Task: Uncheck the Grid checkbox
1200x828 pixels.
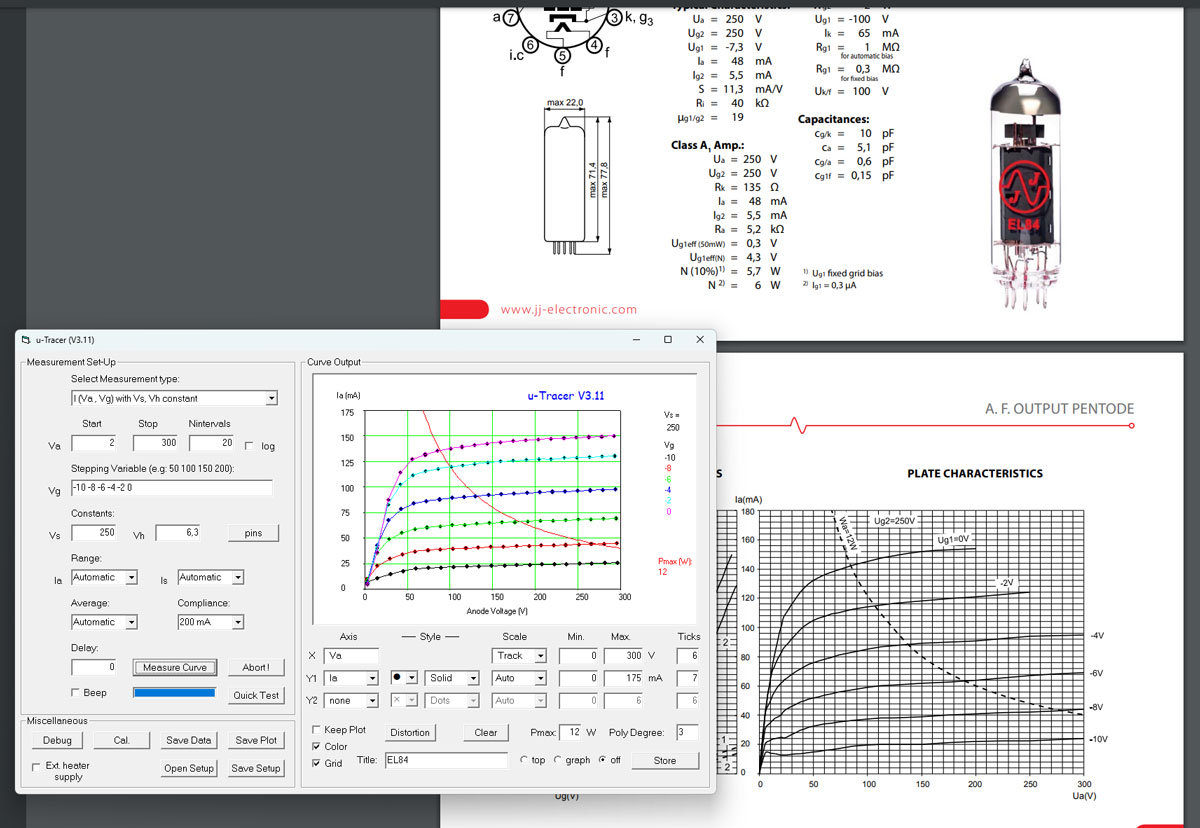Action: pos(317,763)
